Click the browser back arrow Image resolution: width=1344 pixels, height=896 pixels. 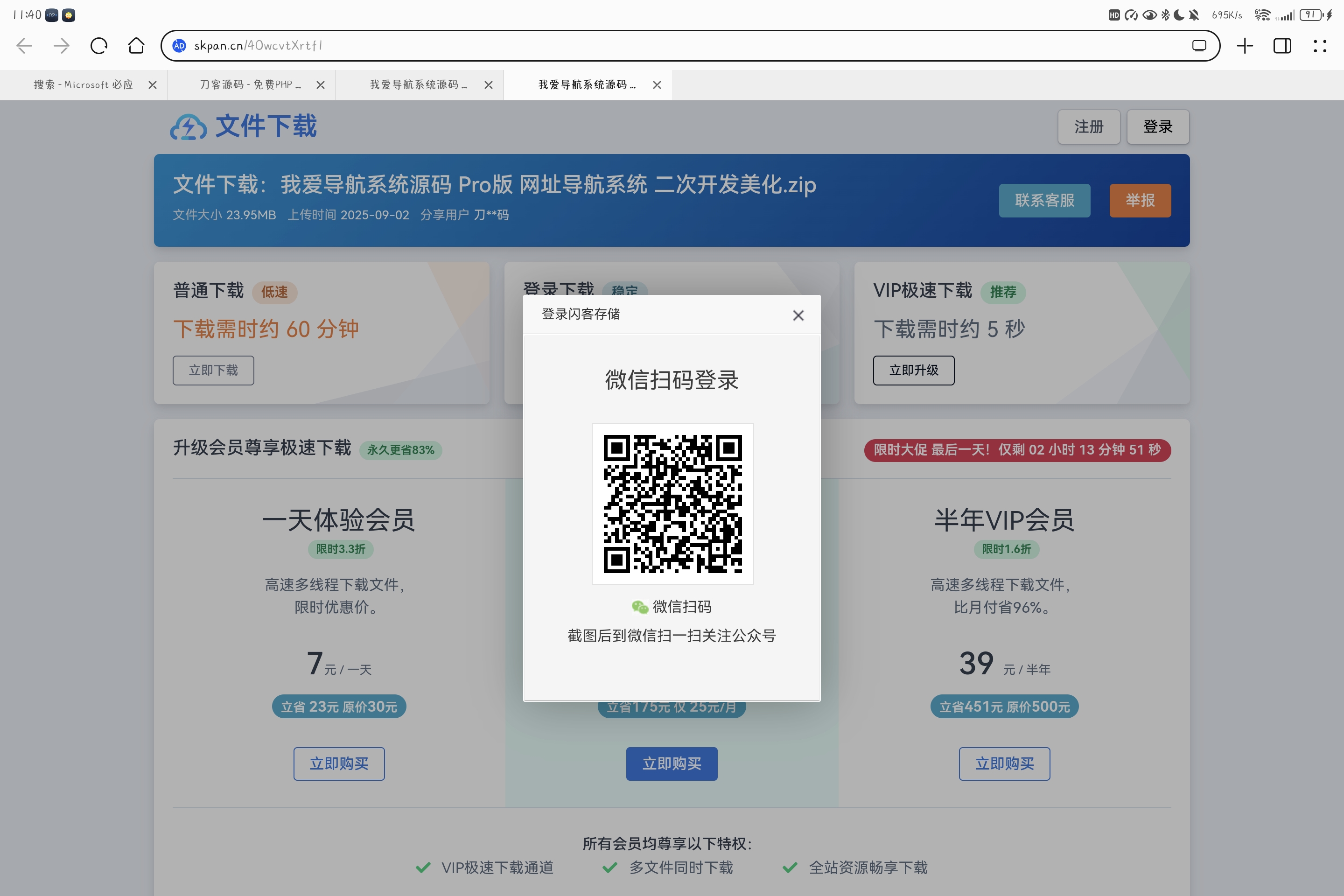pos(24,45)
